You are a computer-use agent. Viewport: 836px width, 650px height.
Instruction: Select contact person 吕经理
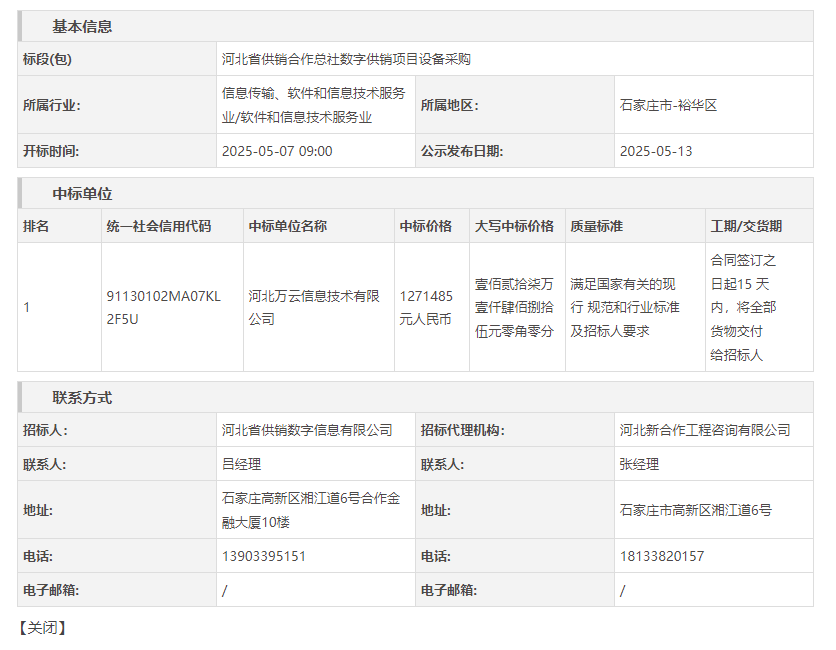[242, 464]
